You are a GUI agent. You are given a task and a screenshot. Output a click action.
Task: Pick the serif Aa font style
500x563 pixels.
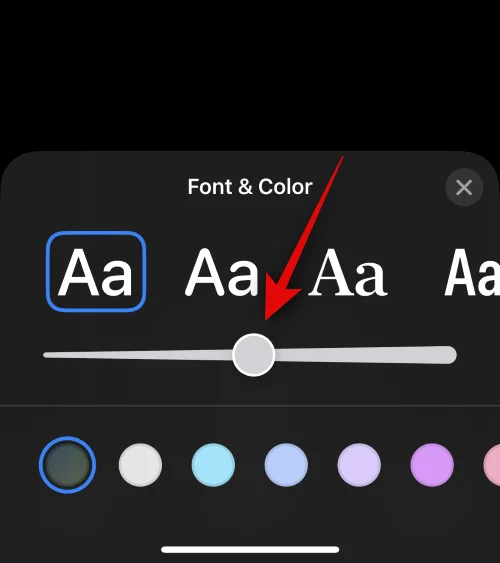347,272
